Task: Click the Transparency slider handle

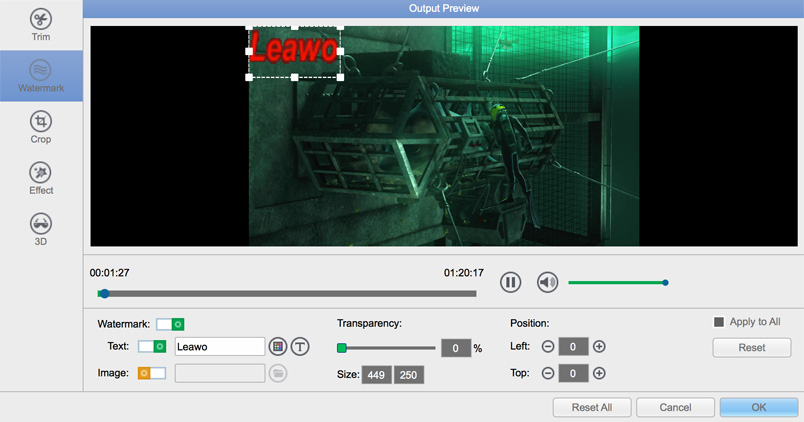Action: coord(342,348)
